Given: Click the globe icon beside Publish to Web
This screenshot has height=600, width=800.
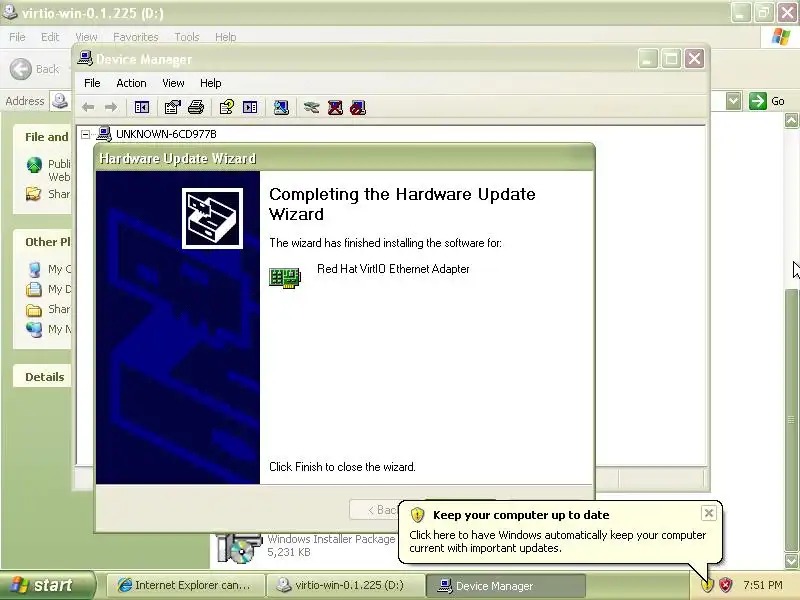Looking at the screenshot, I should 34,165.
